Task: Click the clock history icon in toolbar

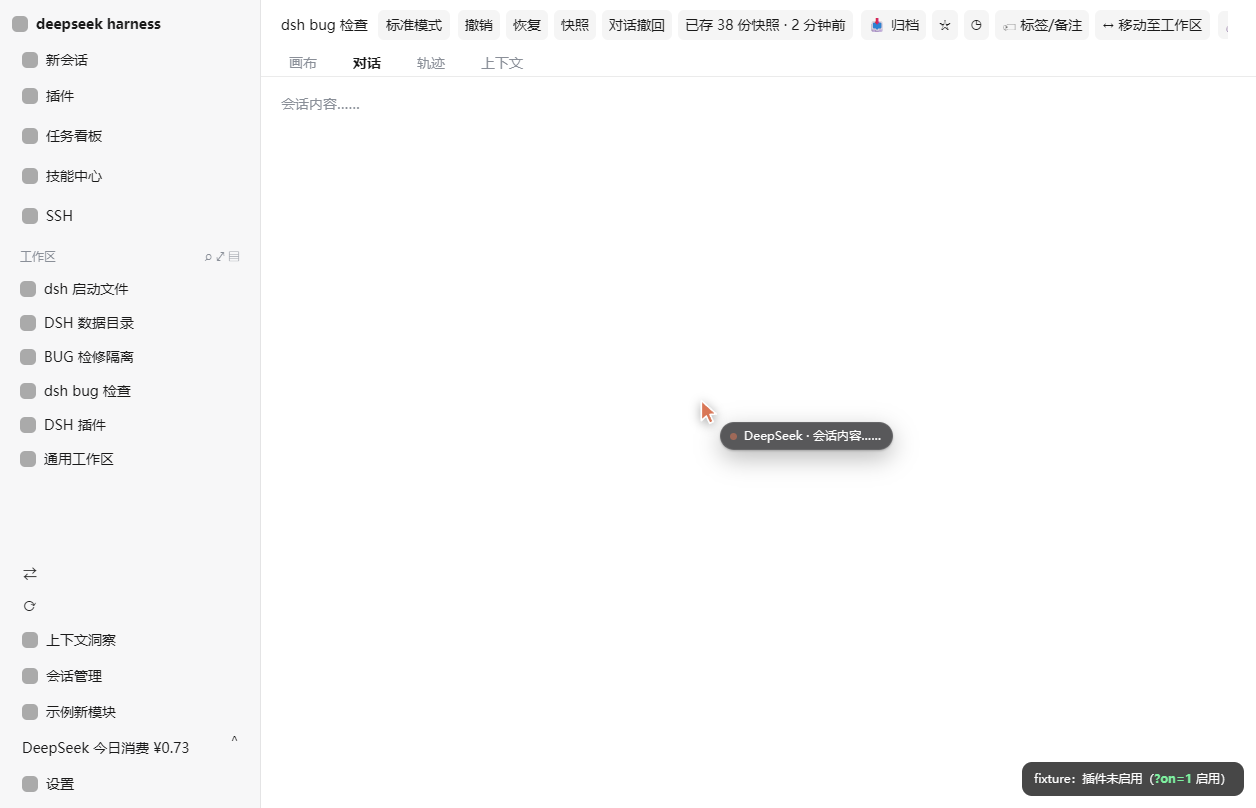Action: tap(976, 25)
